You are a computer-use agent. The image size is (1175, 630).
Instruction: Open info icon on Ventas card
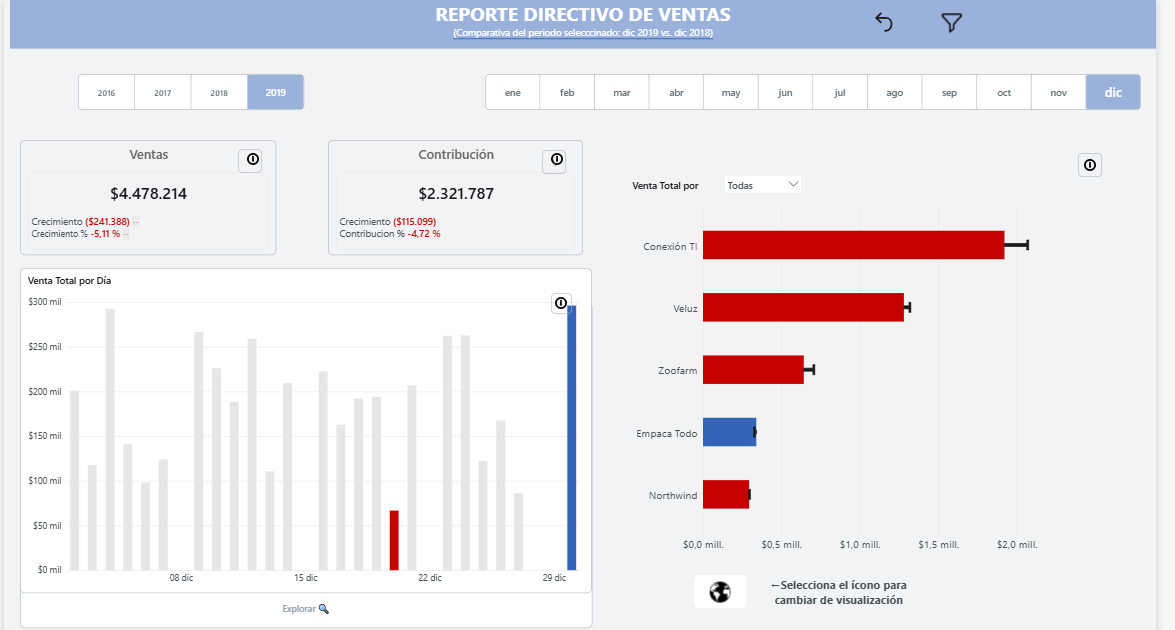coord(253,160)
